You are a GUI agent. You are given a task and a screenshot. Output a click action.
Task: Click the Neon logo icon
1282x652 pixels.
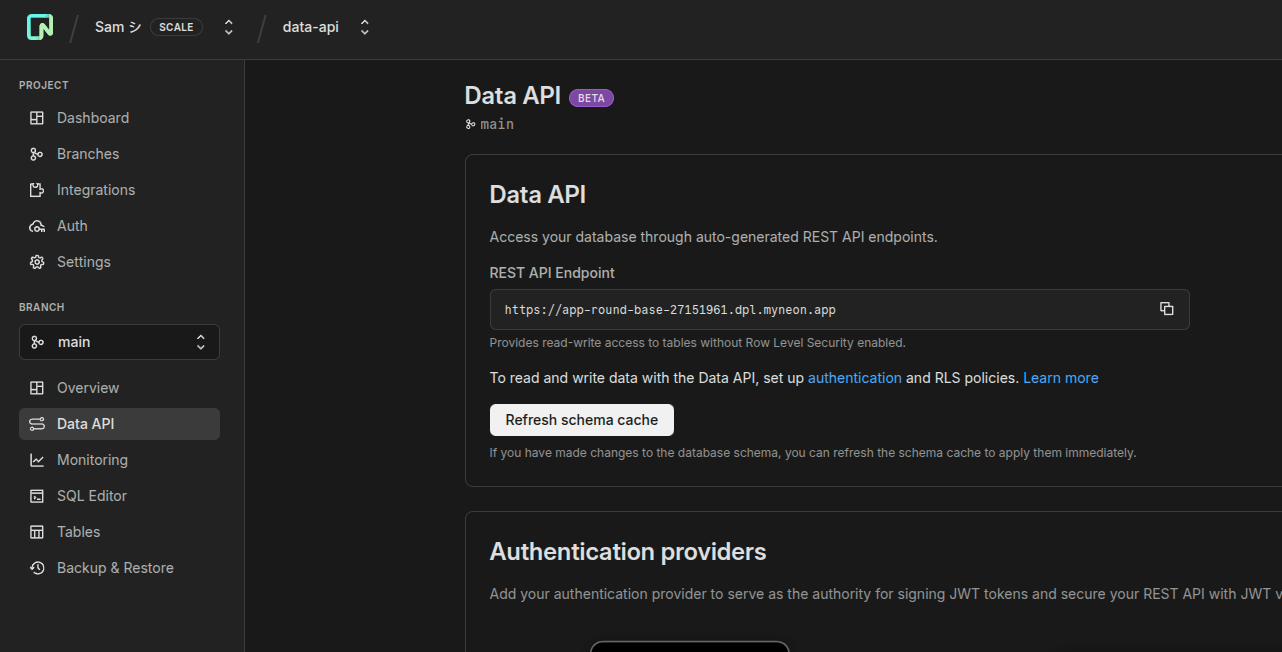tap(40, 27)
